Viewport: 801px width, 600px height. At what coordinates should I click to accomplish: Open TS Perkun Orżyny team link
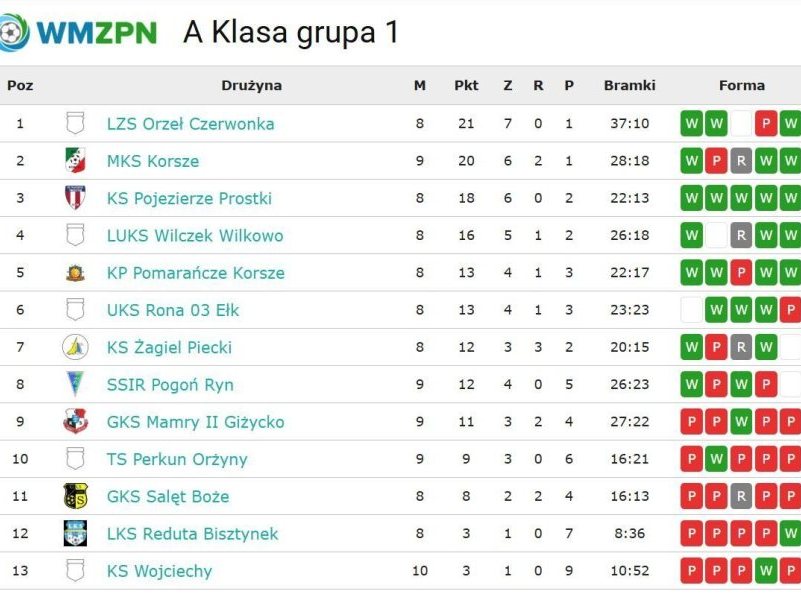click(x=177, y=460)
